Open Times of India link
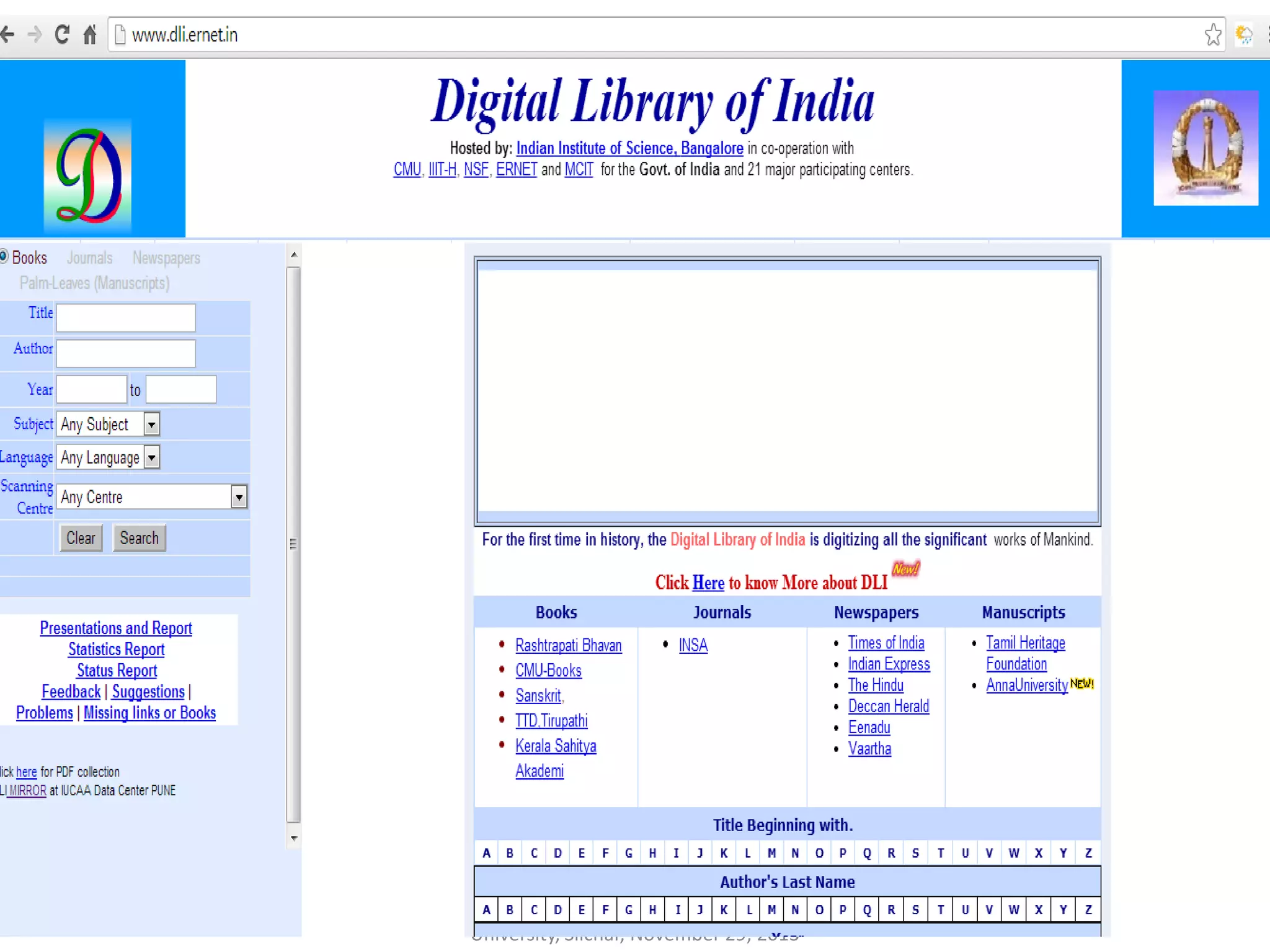1270x952 pixels. tap(886, 643)
